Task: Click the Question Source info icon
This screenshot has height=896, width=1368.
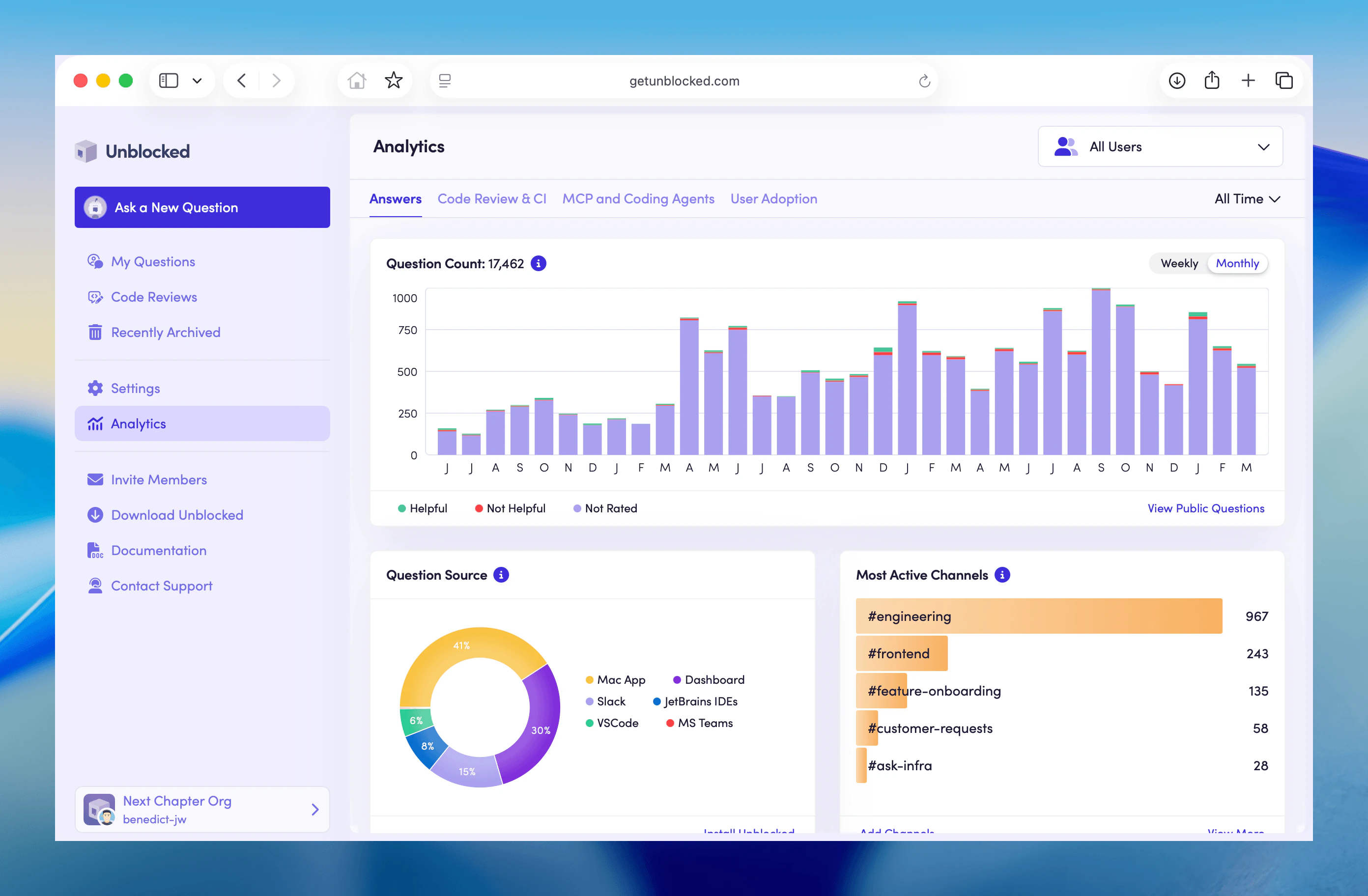Action: tap(500, 575)
